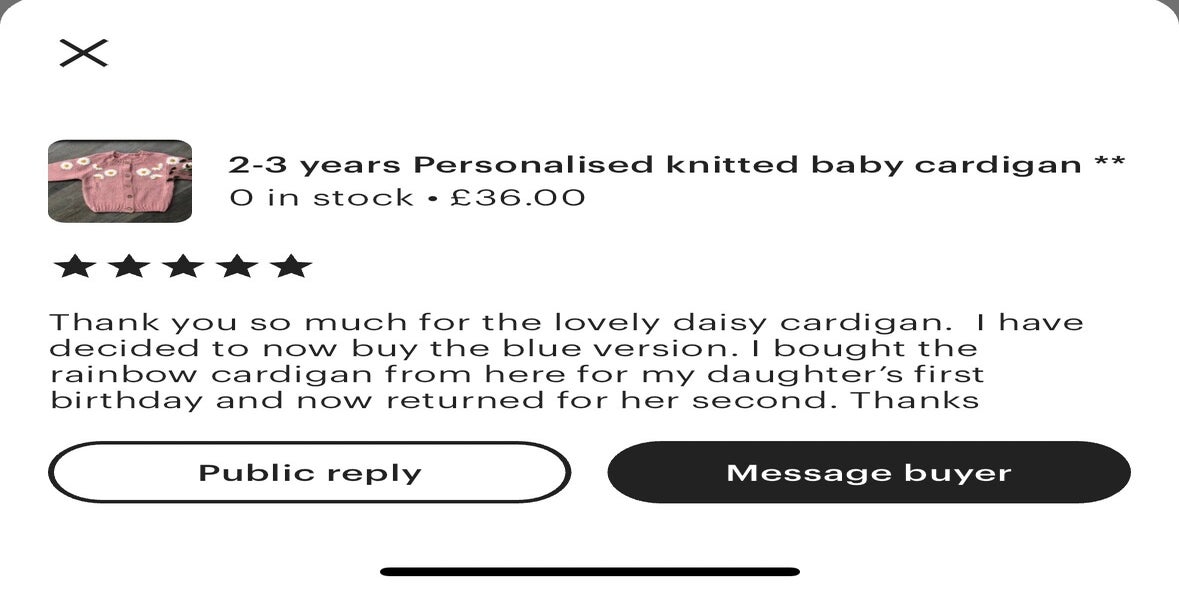The height and width of the screenshot is (590, 1179).
Task: Click the '2-3 years' text in title
Action: (316, 165)
